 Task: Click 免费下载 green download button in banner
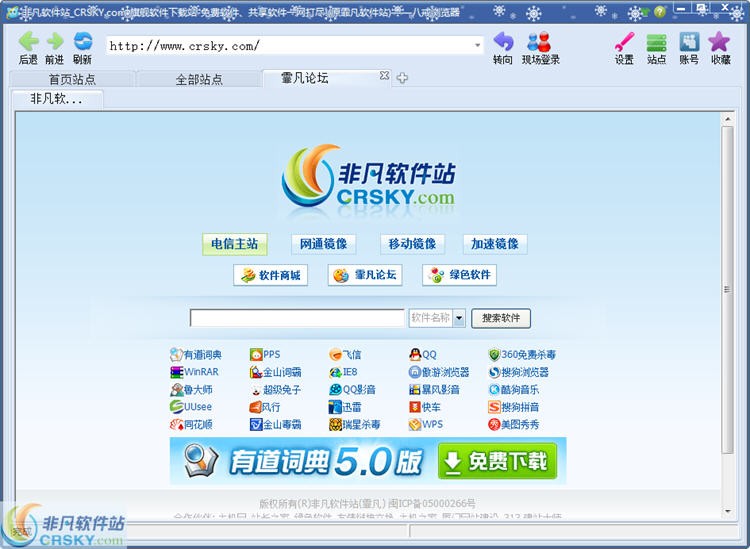497,461
